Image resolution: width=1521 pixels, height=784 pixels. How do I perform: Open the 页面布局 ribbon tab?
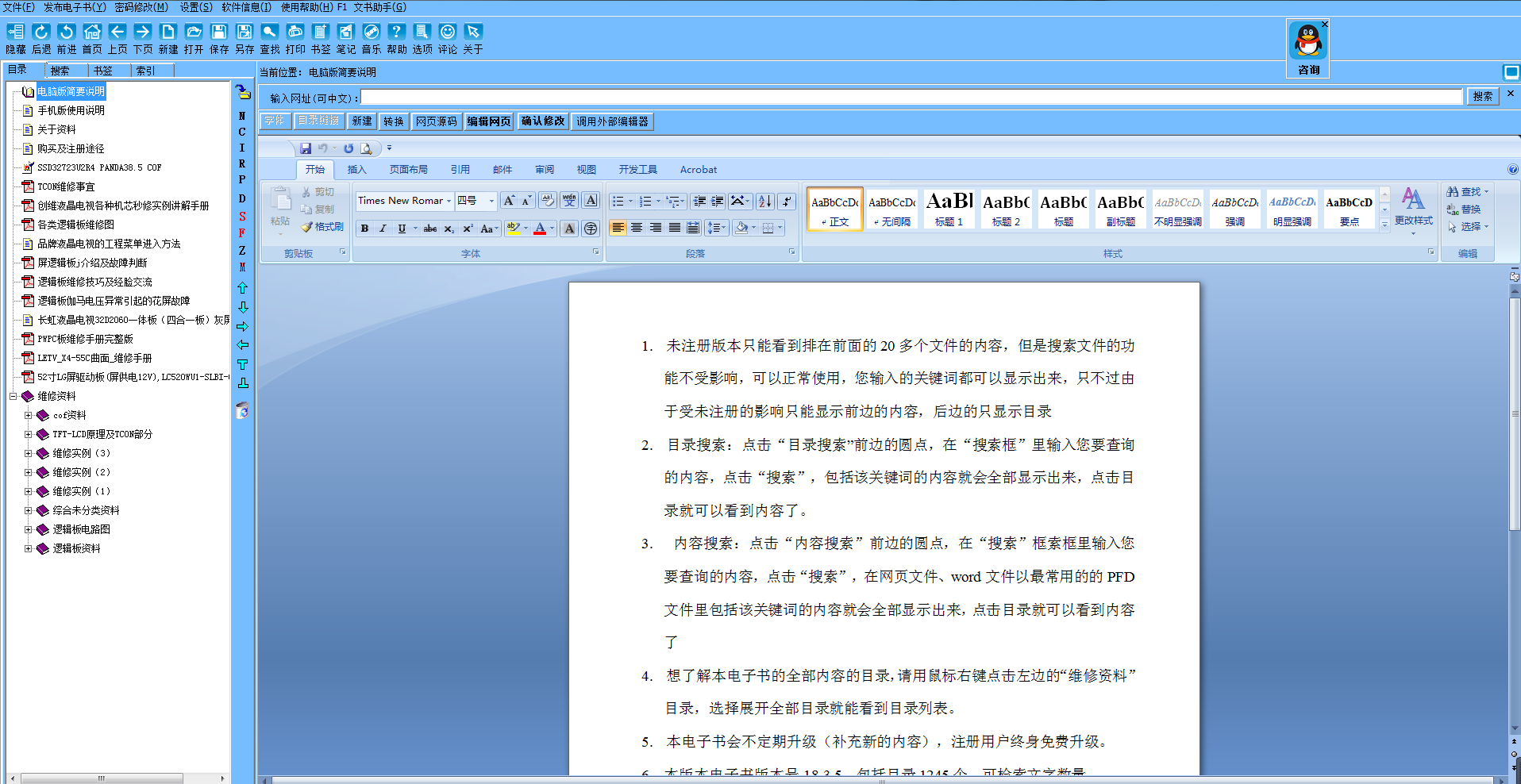[408, 170]
